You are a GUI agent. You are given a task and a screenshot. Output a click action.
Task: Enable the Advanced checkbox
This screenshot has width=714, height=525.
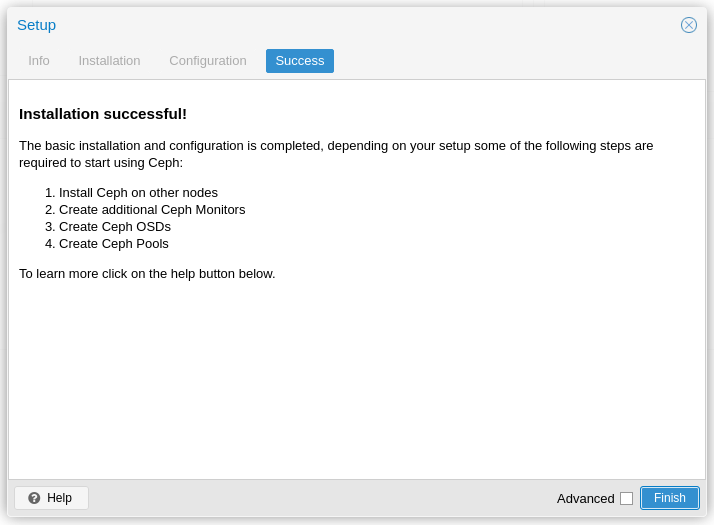626,498
